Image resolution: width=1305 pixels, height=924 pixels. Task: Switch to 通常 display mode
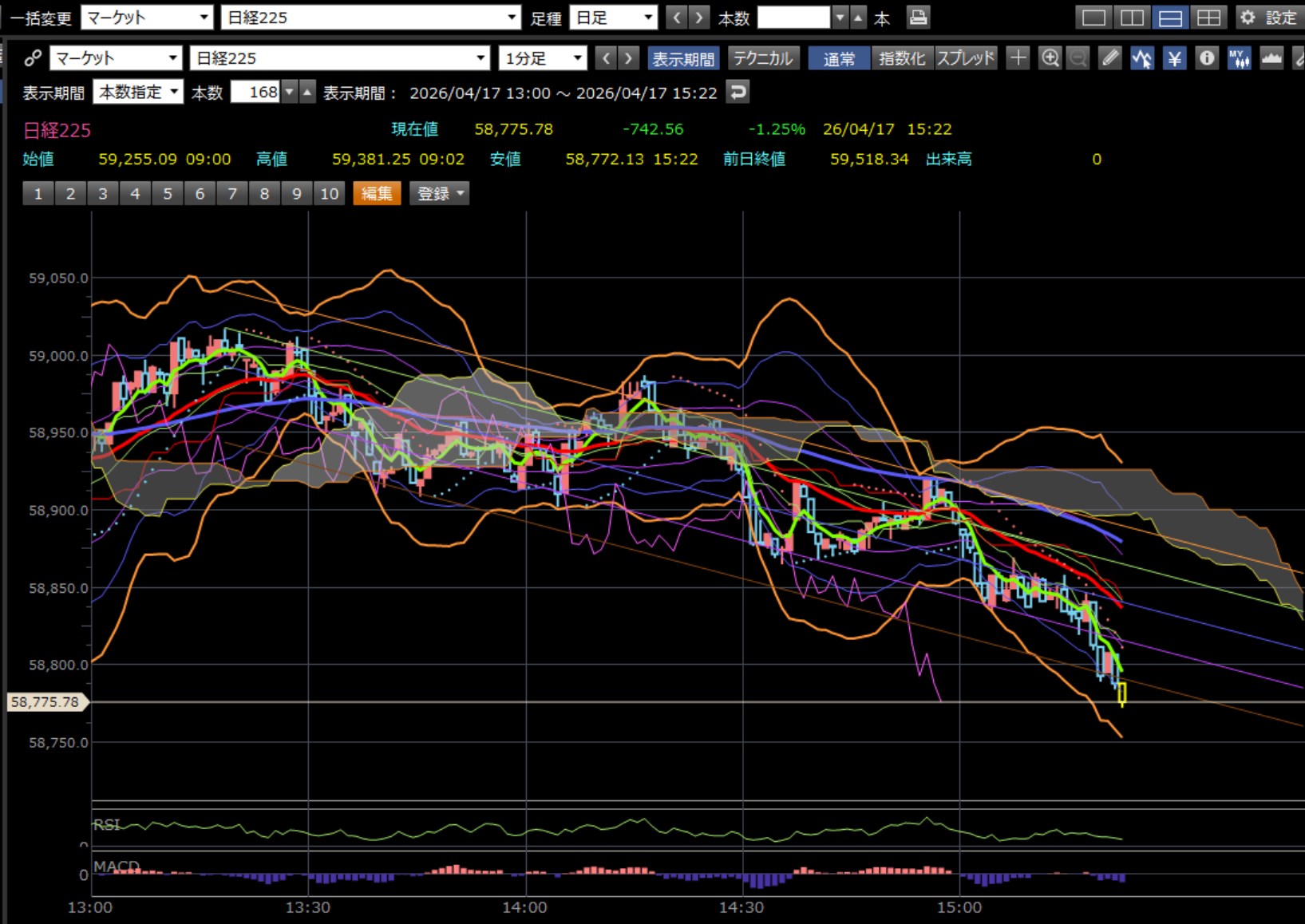coord(839,58)
